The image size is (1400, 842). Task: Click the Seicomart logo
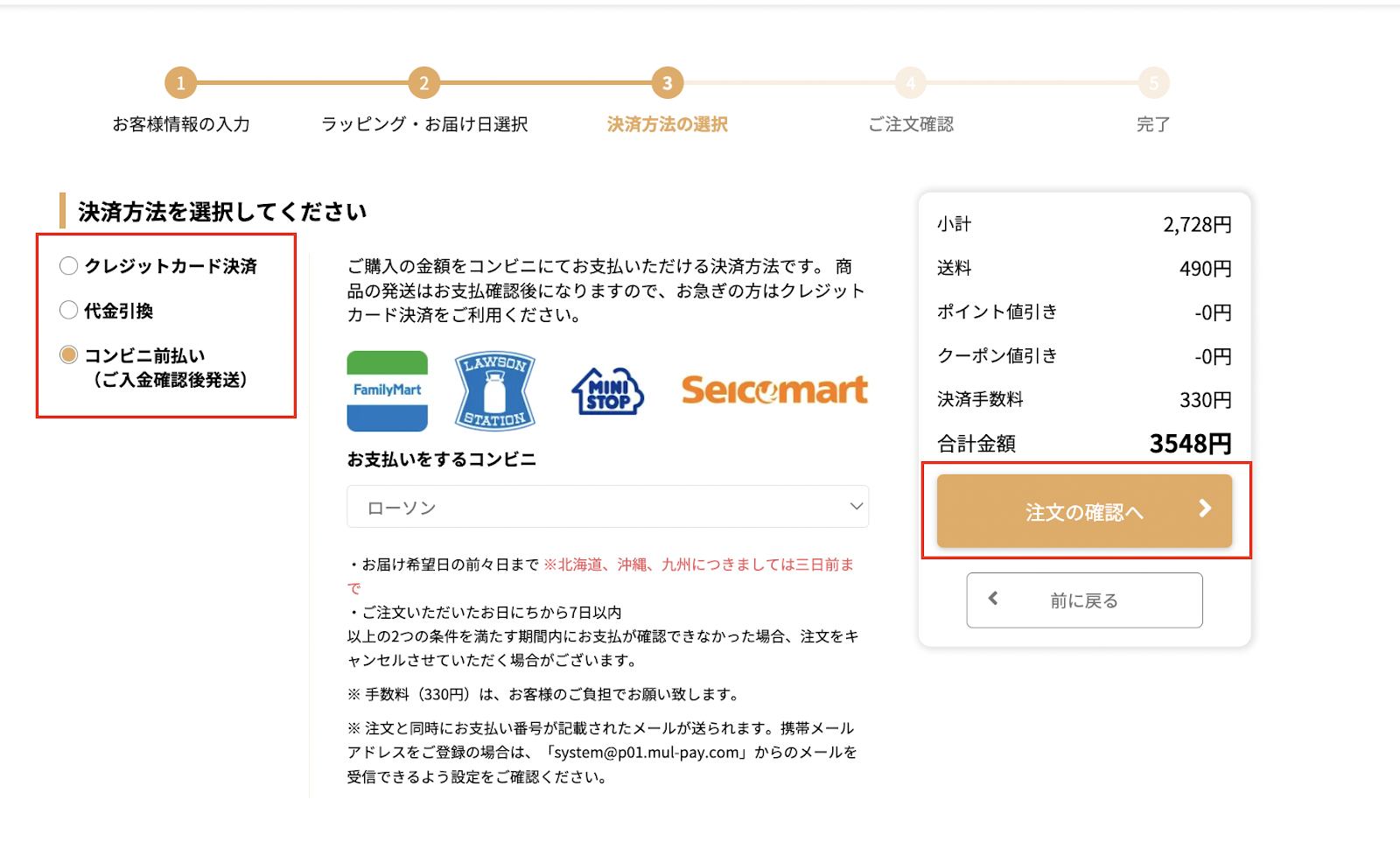click(x=774, y=389)
